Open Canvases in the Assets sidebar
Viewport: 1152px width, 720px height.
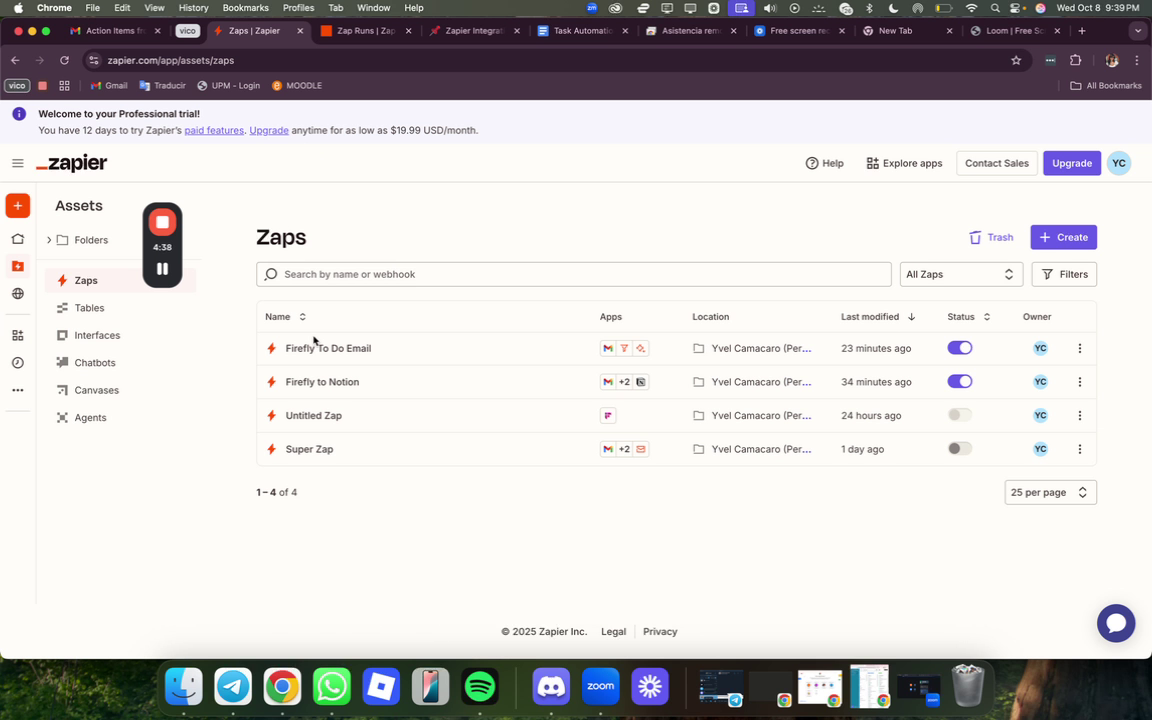coord(96,390)
